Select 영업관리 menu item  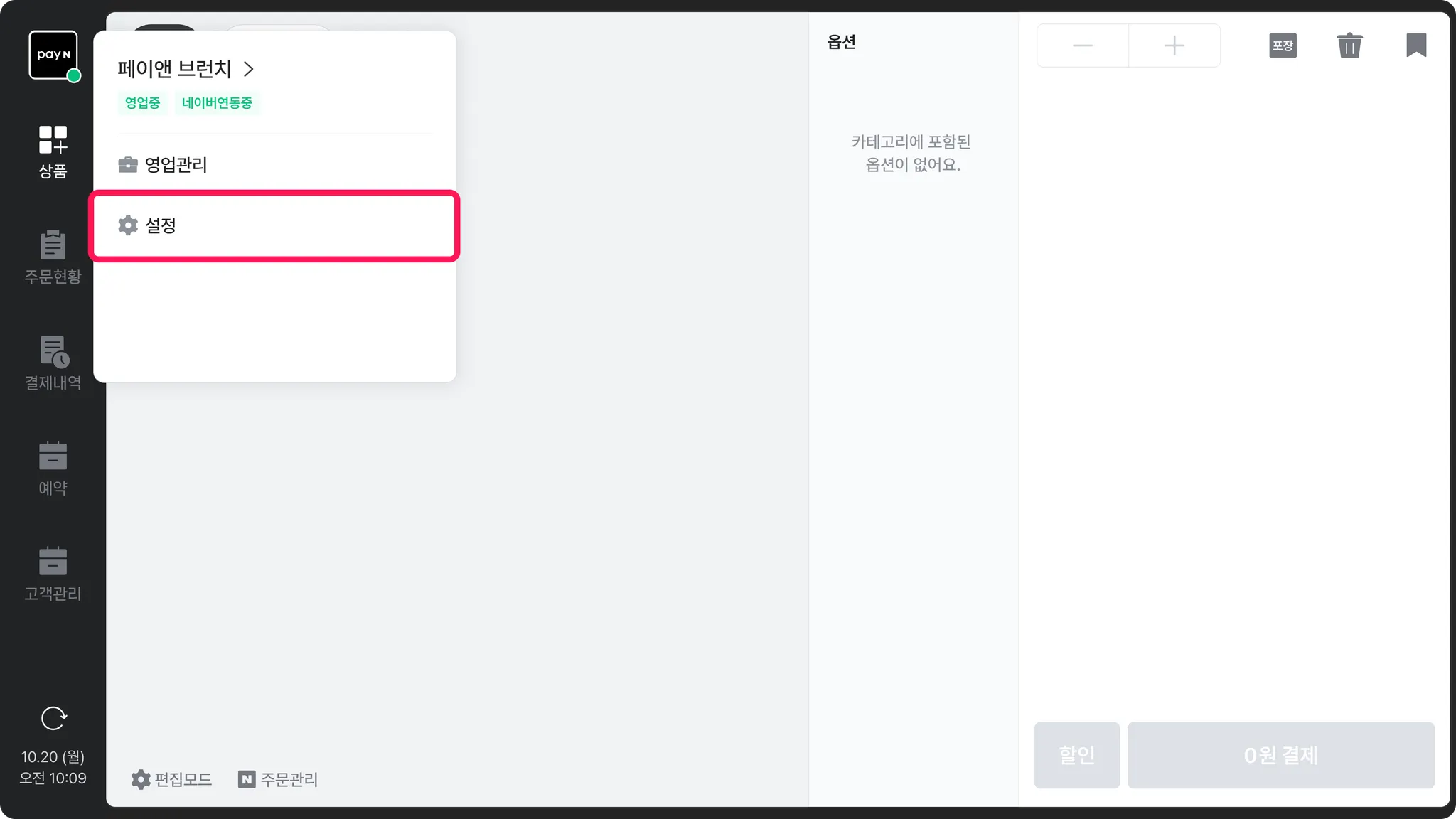click(274, 165)
